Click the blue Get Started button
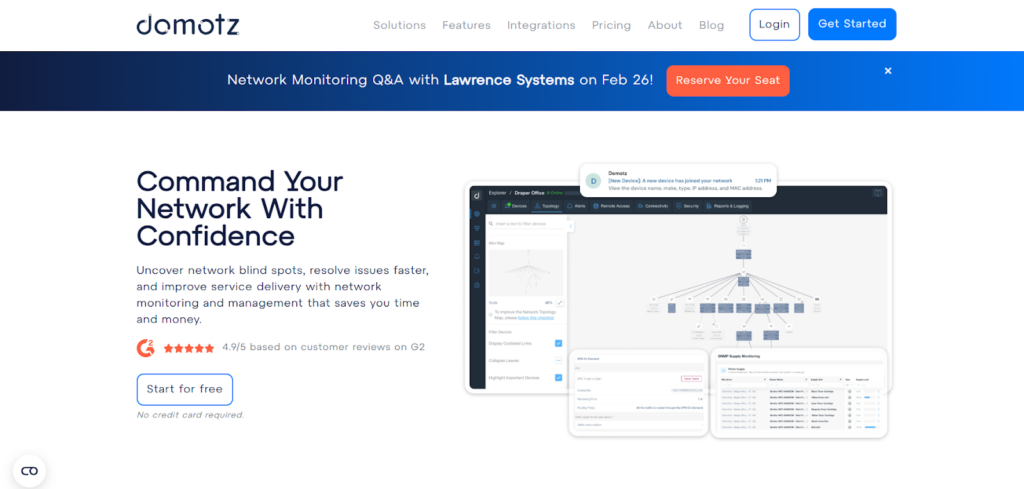This screenshot has width=1024, height=489. point(852,24)
